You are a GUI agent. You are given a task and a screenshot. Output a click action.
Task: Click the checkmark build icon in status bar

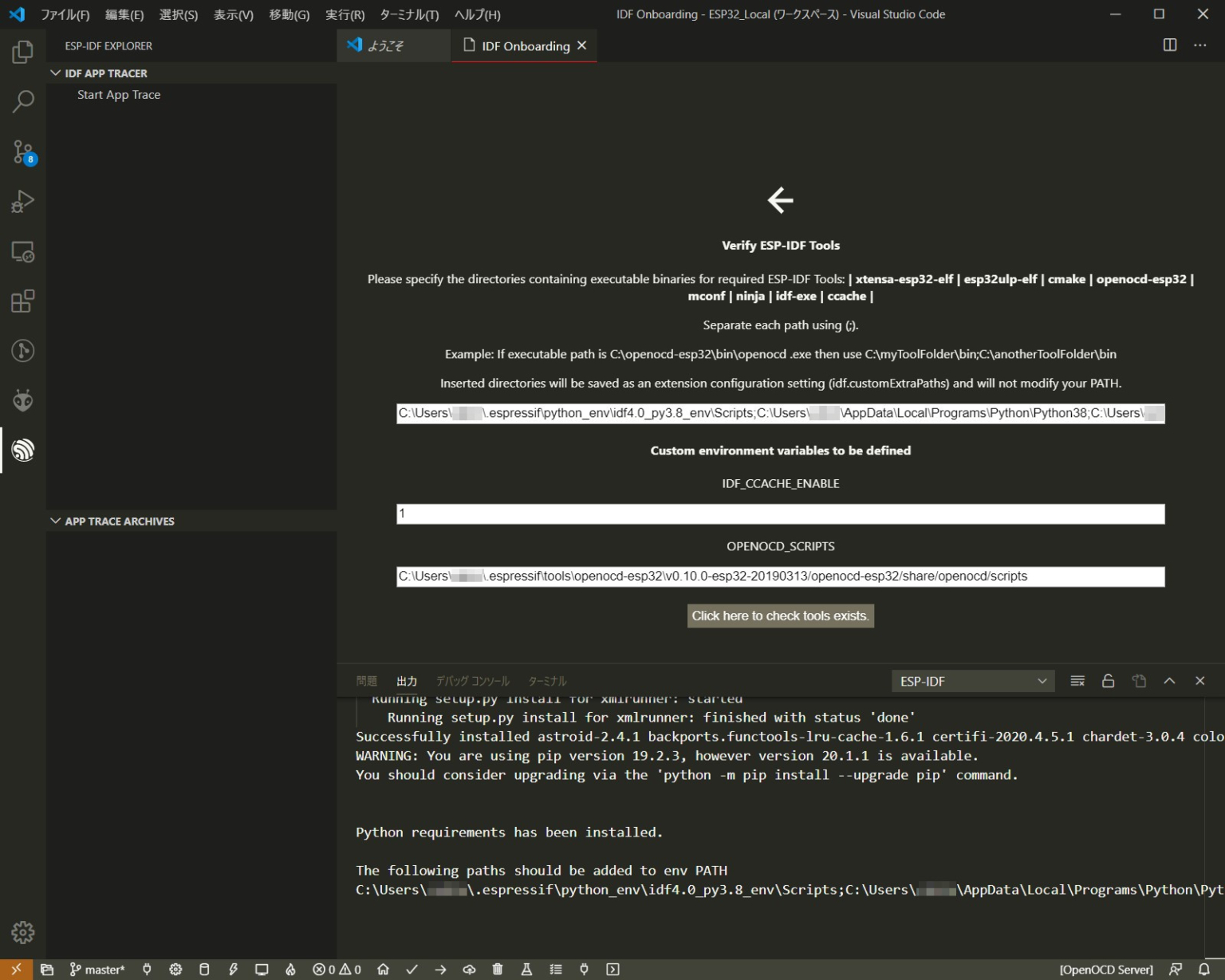pos(412,970)
